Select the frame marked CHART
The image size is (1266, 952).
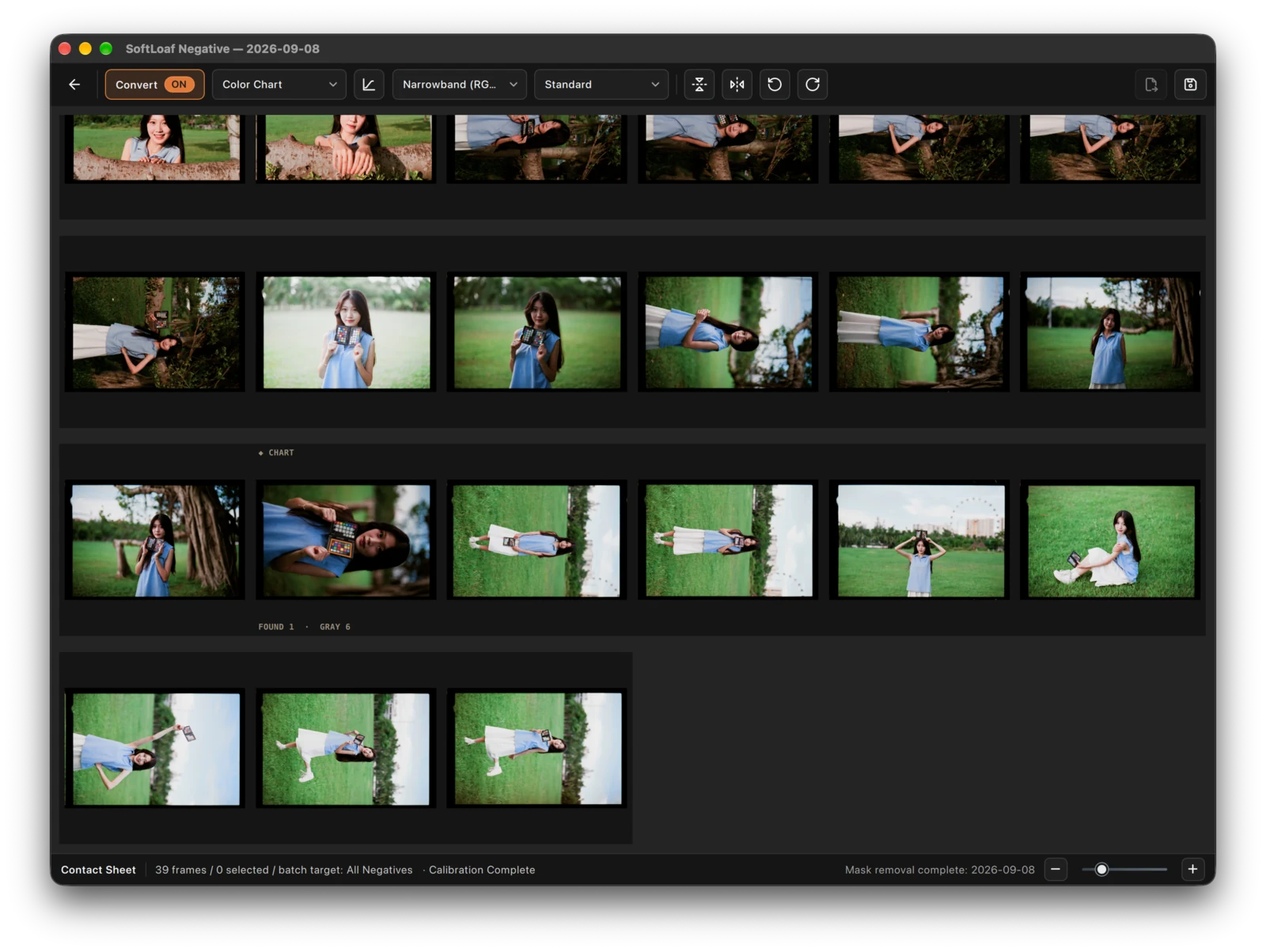[346, 540]
